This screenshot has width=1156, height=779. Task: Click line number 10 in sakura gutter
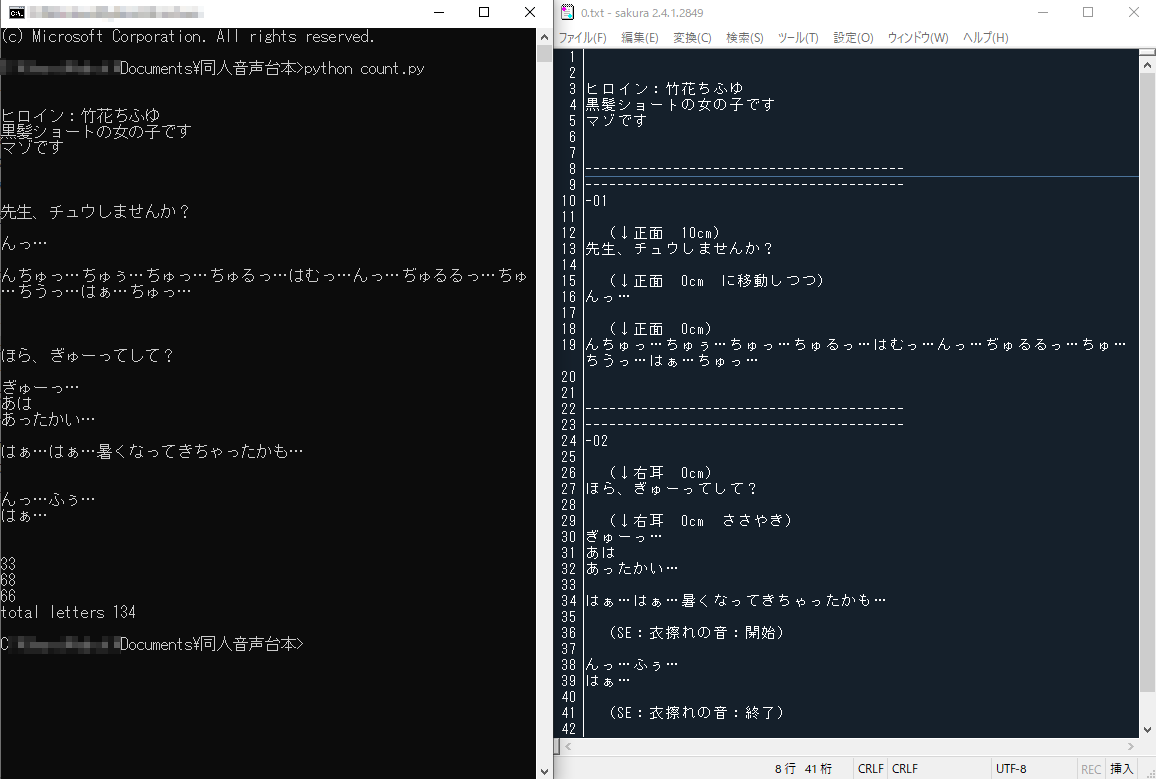click(568, 201)
